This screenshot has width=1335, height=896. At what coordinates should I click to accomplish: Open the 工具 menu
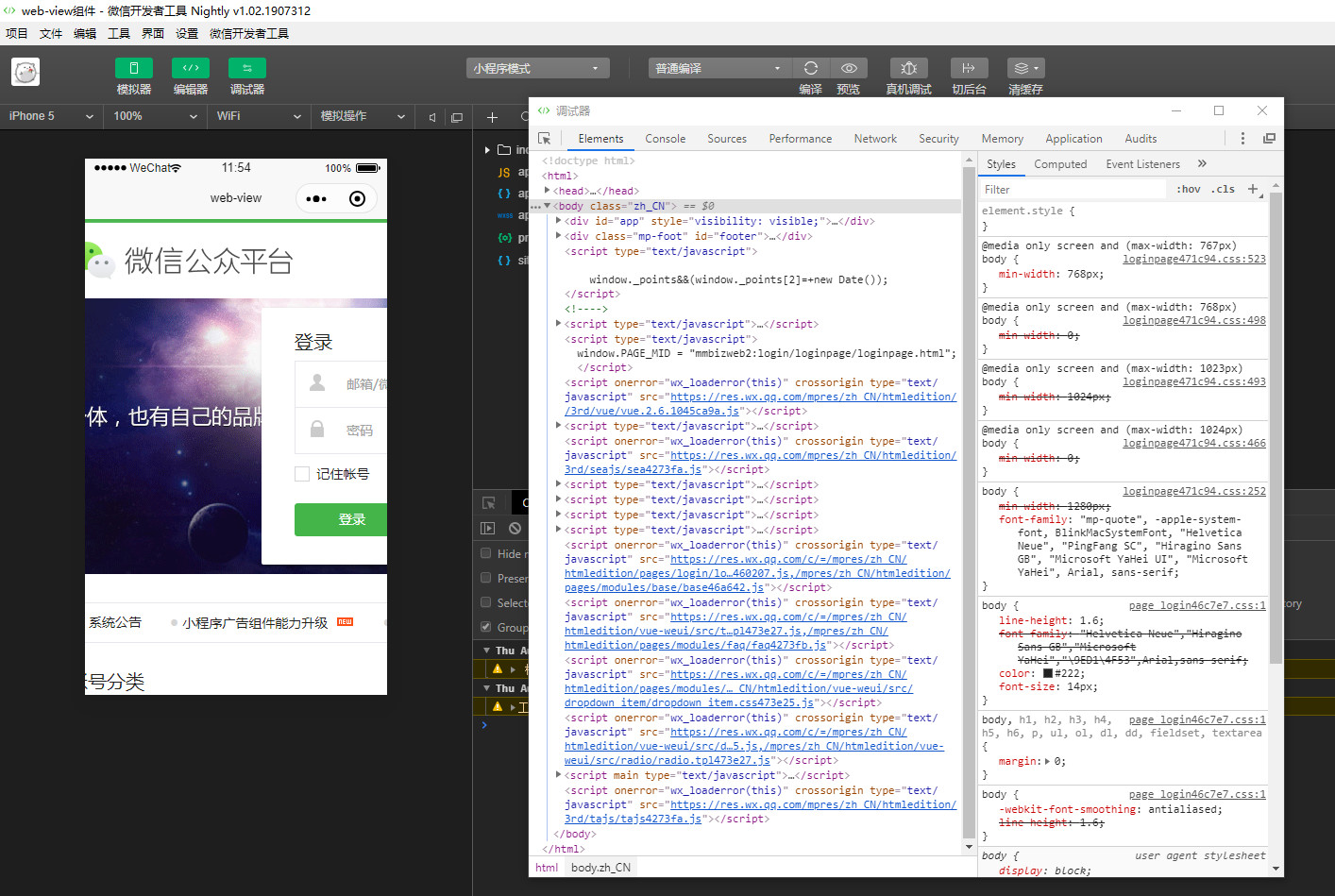119,33
